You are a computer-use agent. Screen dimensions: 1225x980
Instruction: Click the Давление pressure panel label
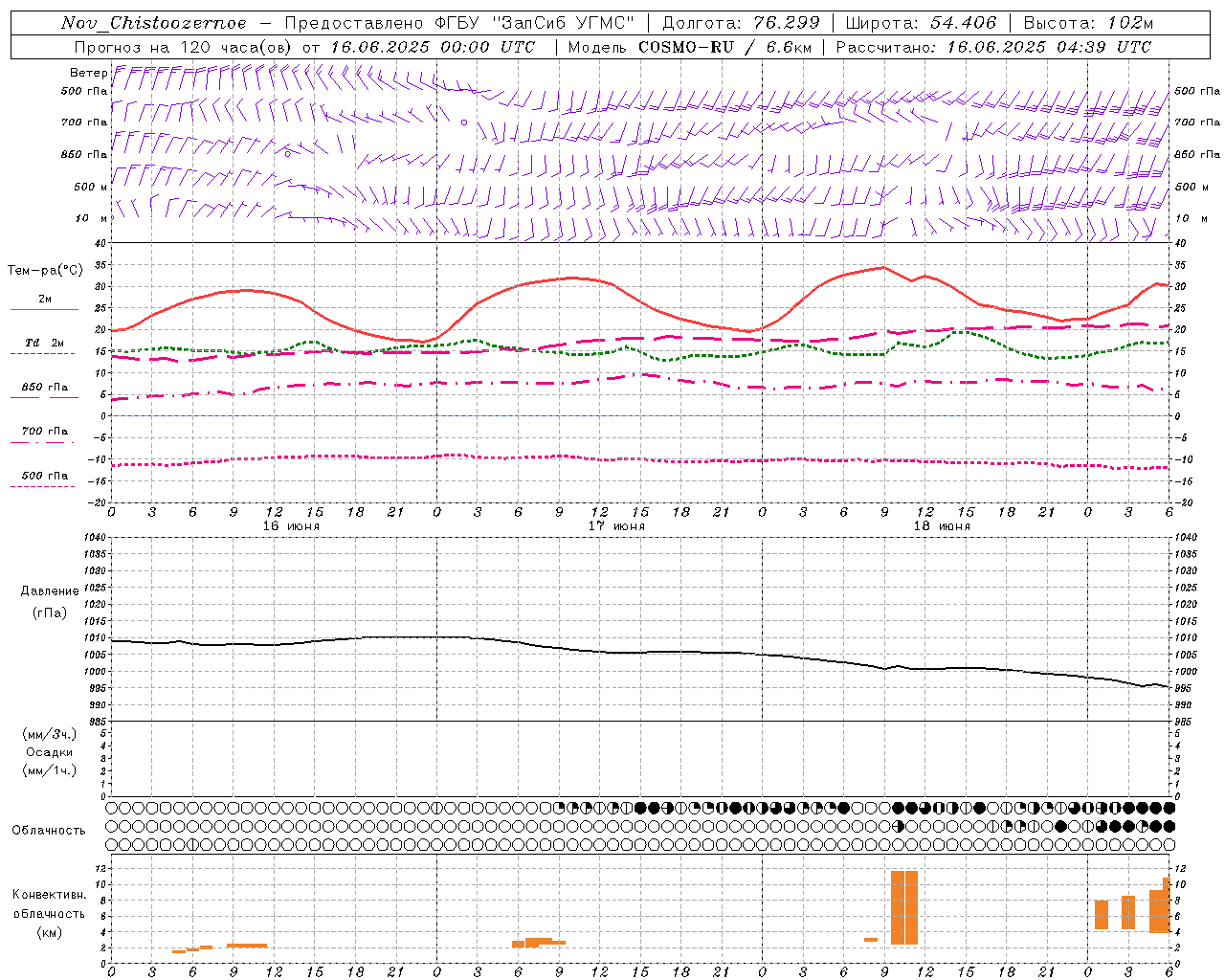50,591
